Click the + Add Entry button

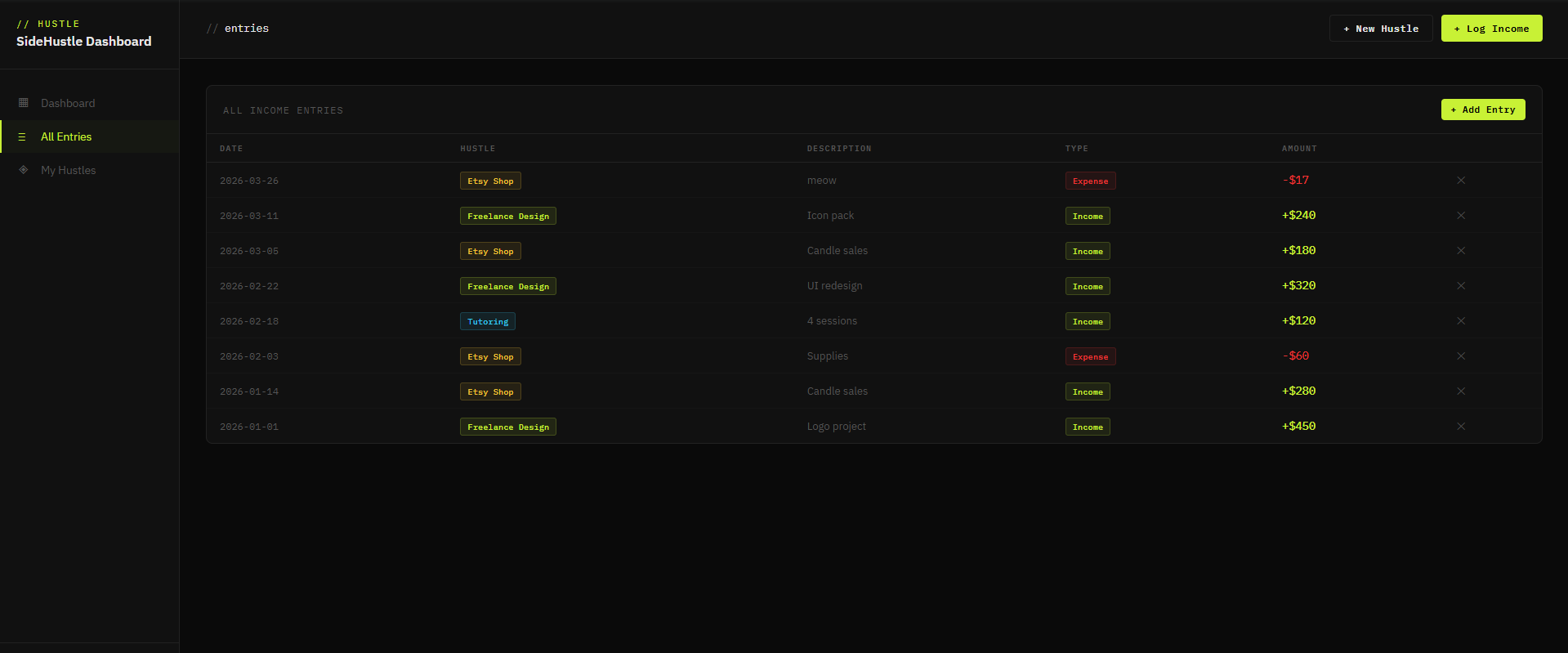coord(1483,110)
